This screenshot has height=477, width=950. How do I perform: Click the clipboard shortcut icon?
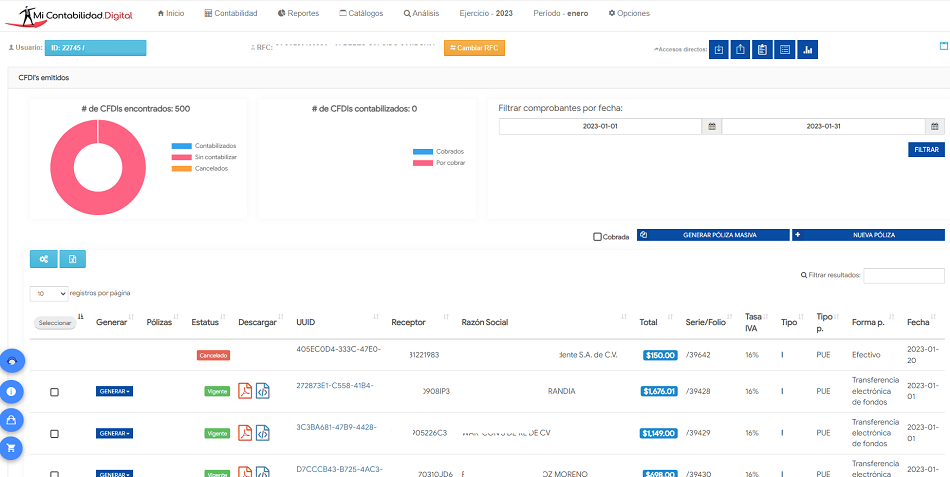point(762,49)
